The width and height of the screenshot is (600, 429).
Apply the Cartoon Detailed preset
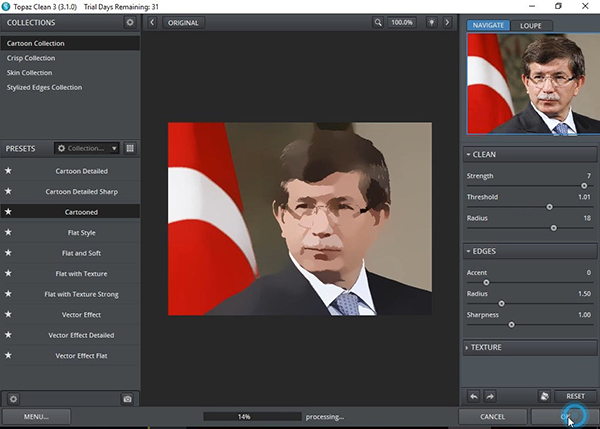point(81,171)
